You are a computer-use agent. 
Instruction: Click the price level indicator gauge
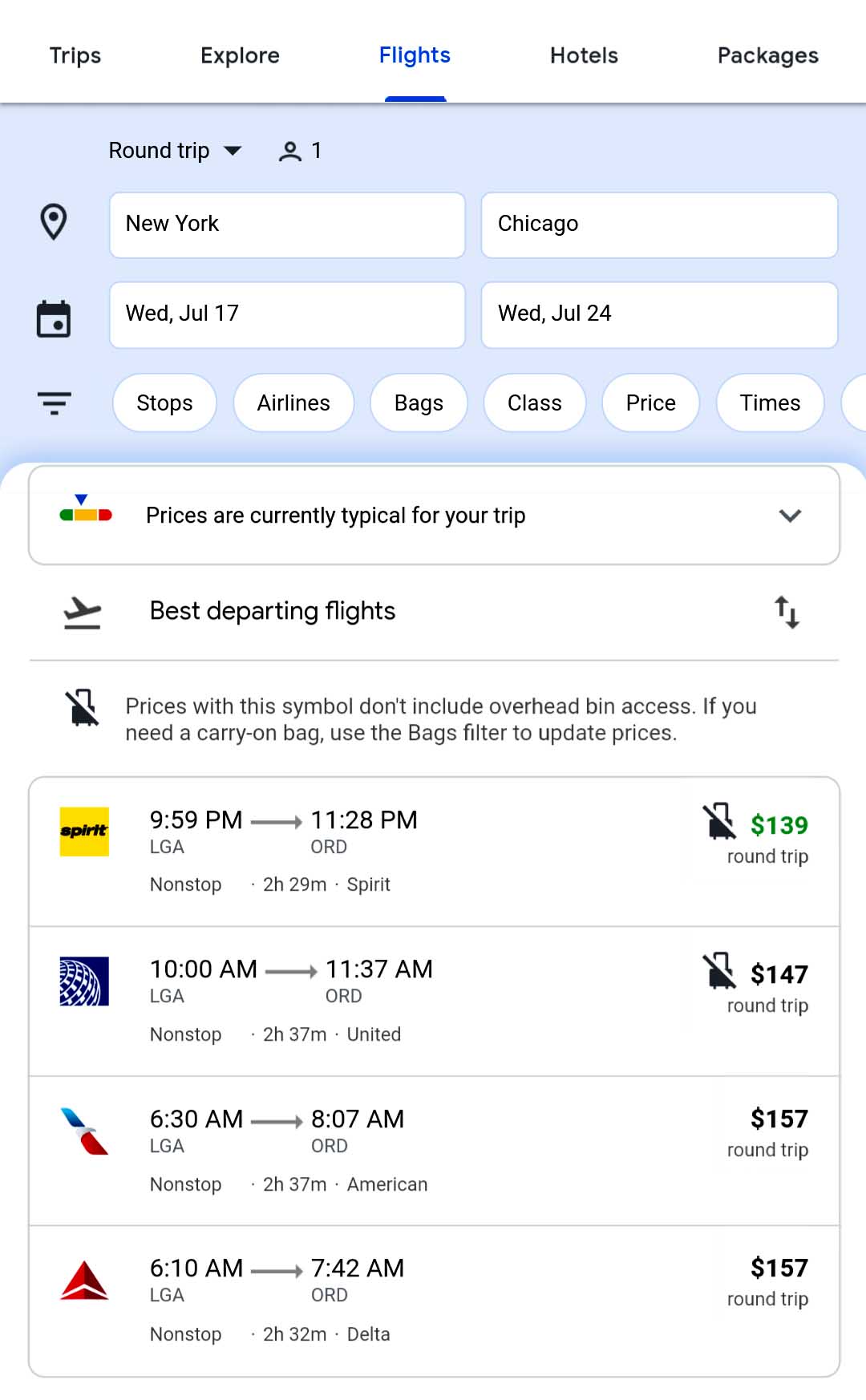coord(86,510)
